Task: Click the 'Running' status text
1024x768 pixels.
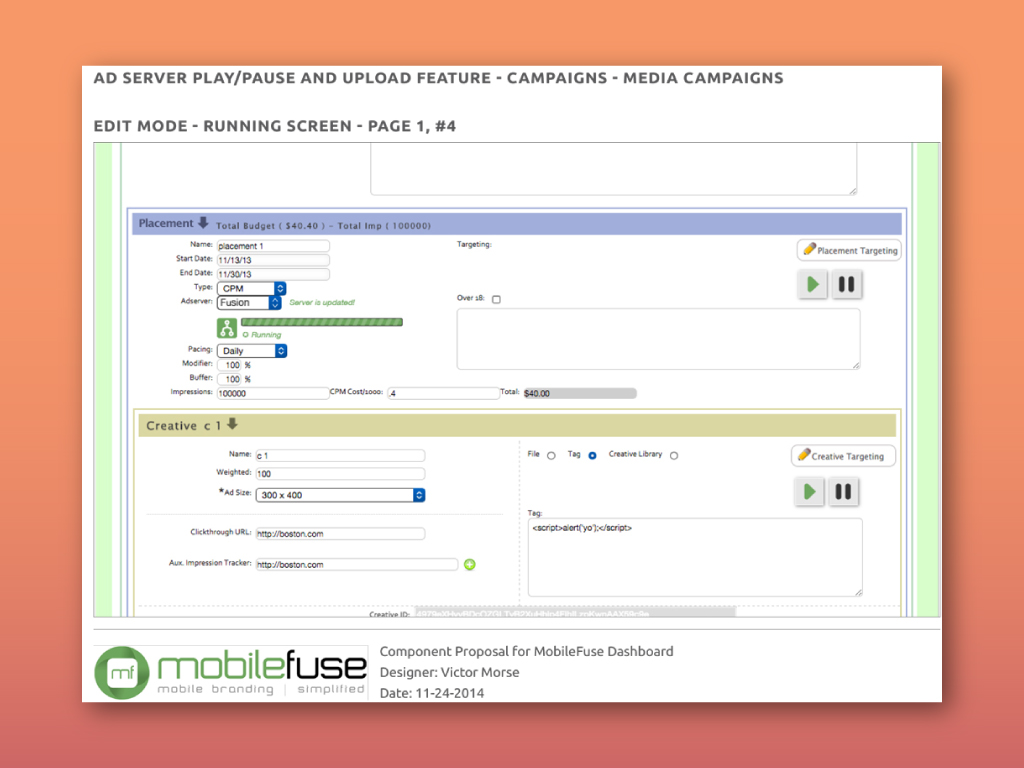Action: tap(266, 334)
